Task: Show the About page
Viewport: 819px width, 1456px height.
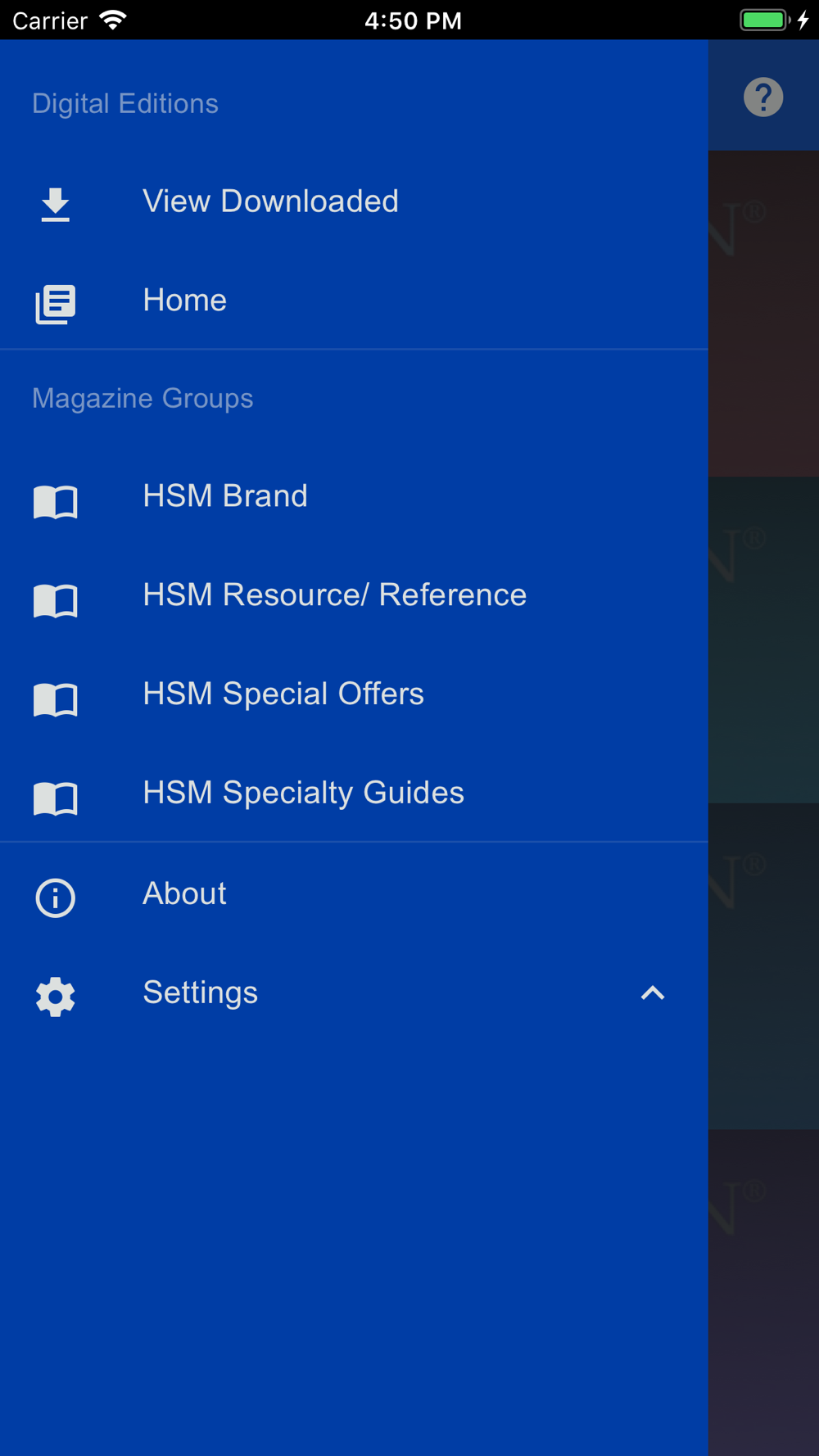Action: click(184, 893)
